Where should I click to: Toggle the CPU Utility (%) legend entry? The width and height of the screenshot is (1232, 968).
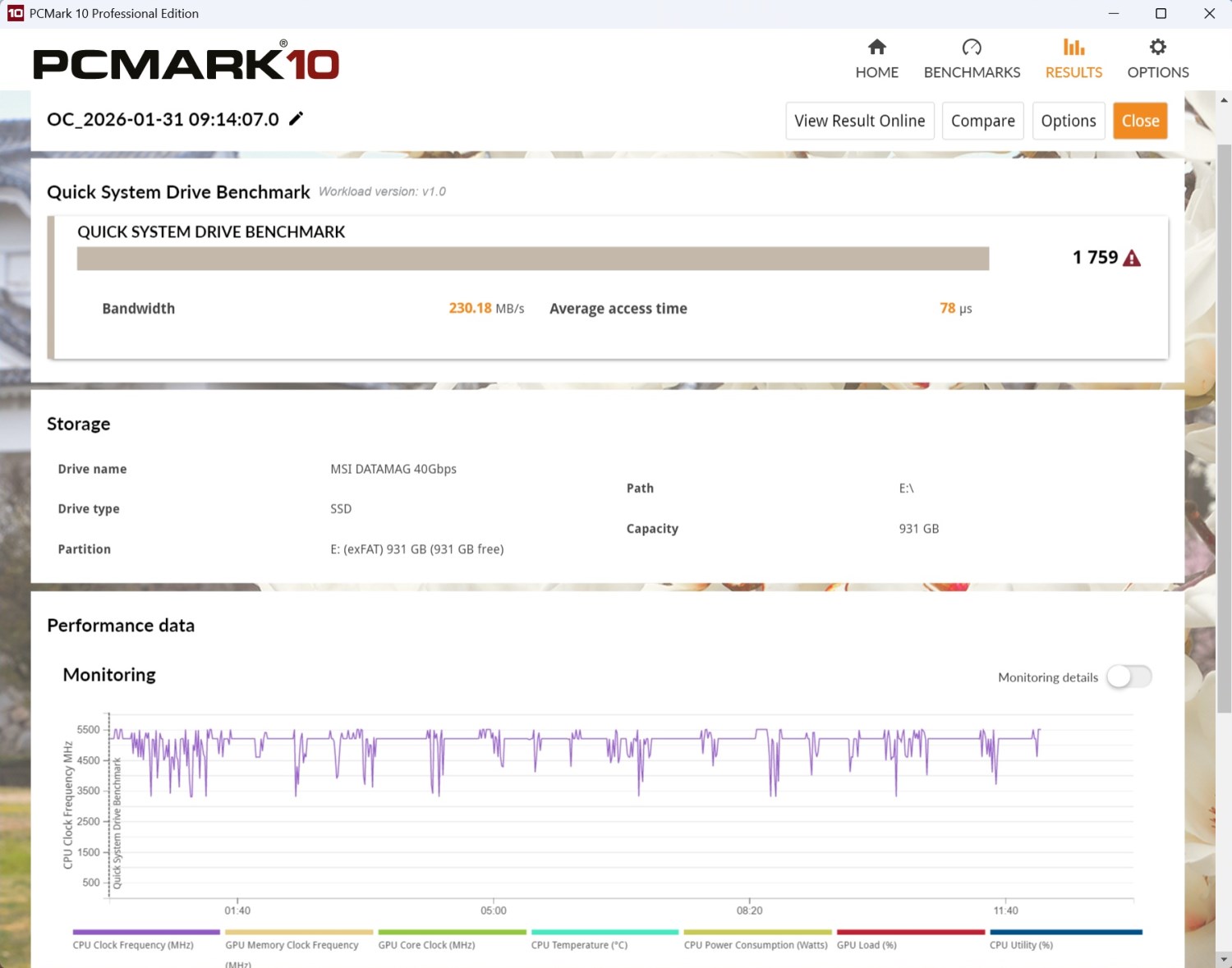[x=1065, y=939]
